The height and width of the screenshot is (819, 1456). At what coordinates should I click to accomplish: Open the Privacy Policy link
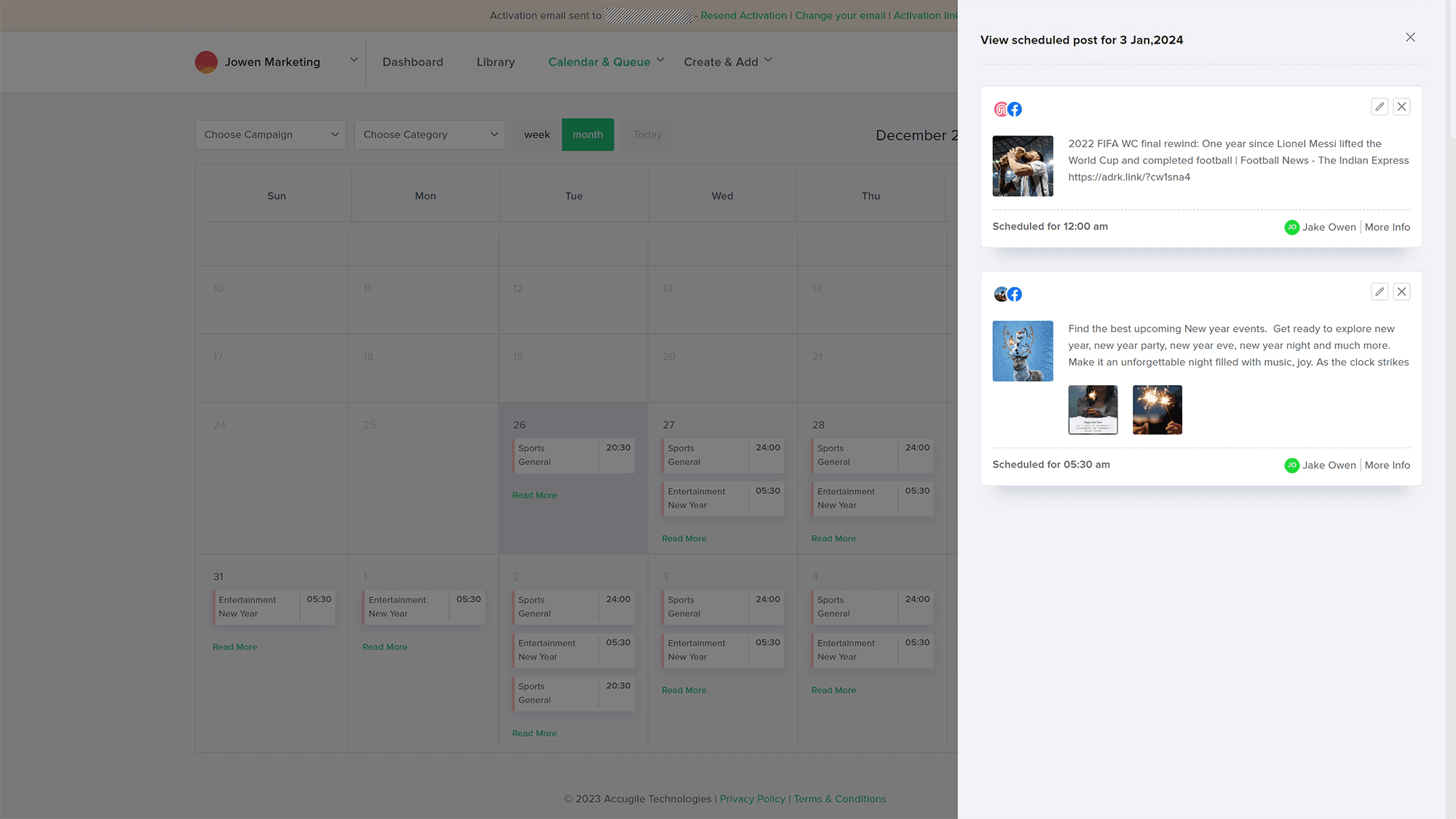(x=752, y=799)
